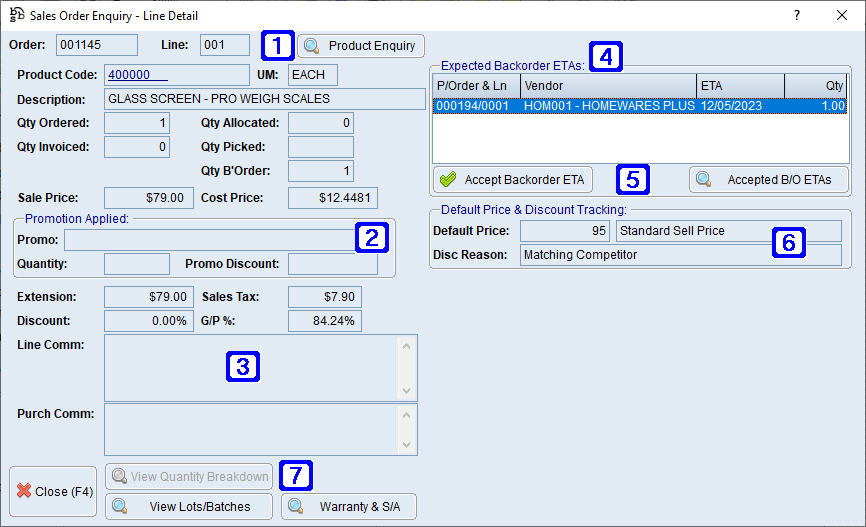
Task: Click the Standard Sell Price field
Action: [x=729, y=231]
